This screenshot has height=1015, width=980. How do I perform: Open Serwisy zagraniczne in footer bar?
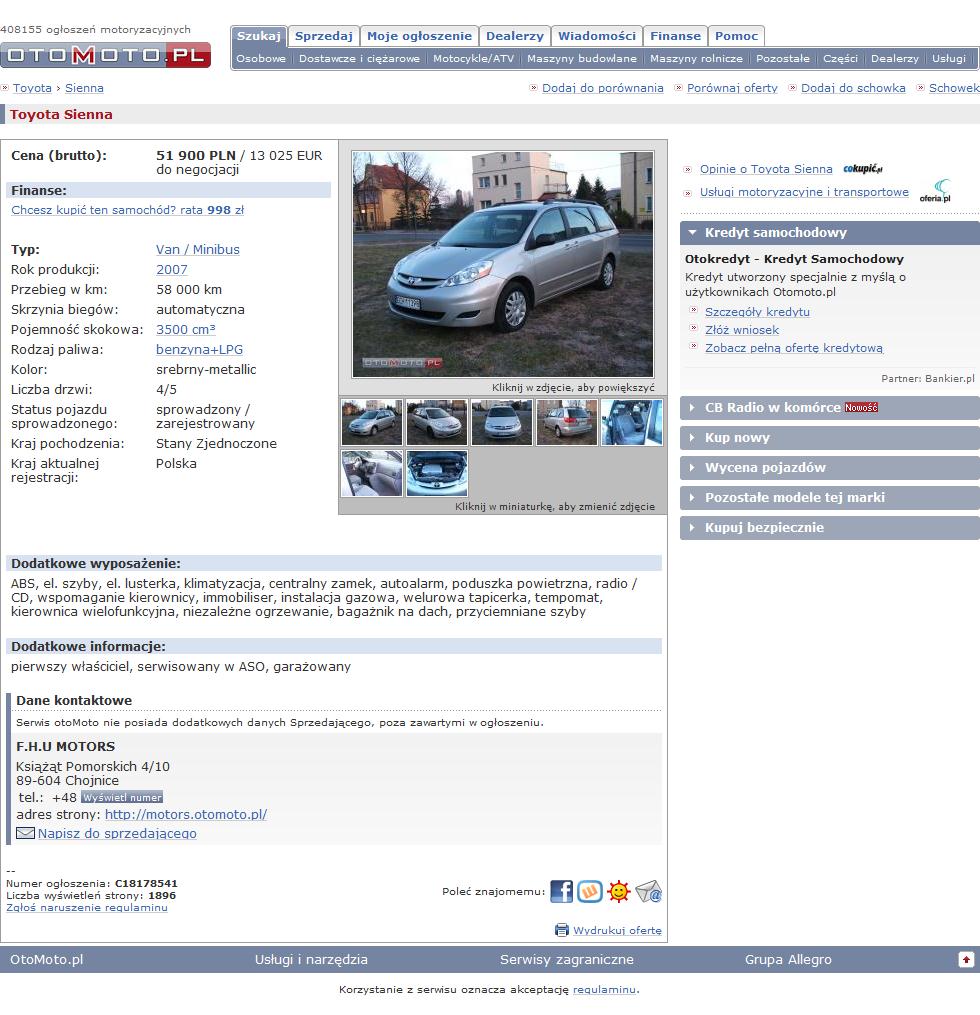point(566,959)
